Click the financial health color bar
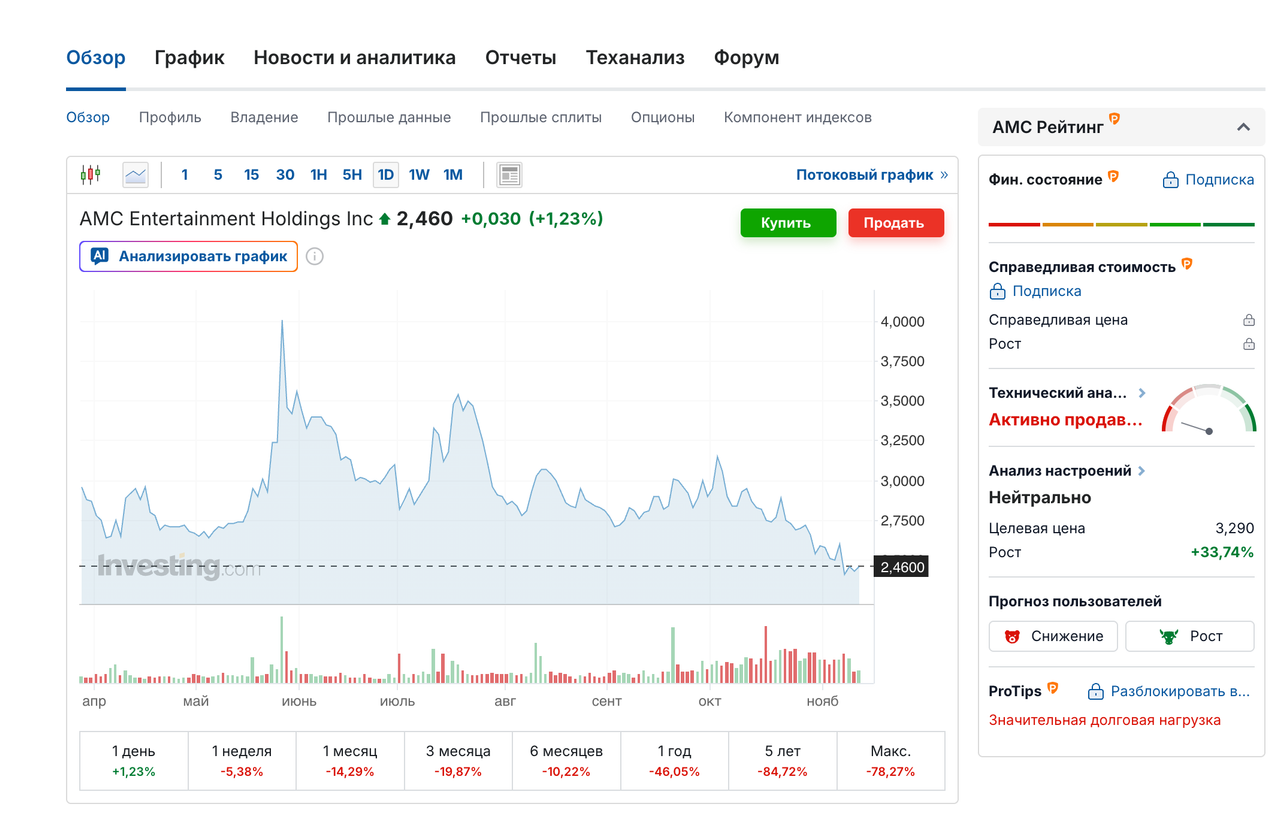 click(1121, 224)
